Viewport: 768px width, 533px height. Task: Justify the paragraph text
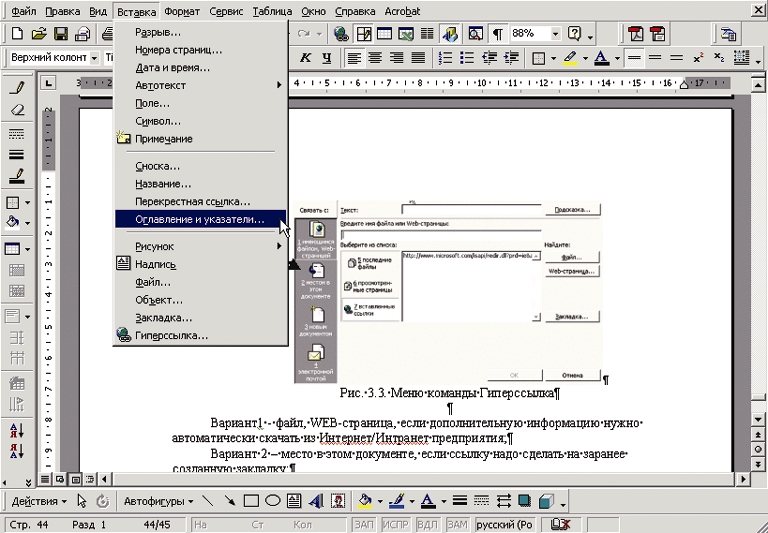pyautogui.click(x=418, y=58)
